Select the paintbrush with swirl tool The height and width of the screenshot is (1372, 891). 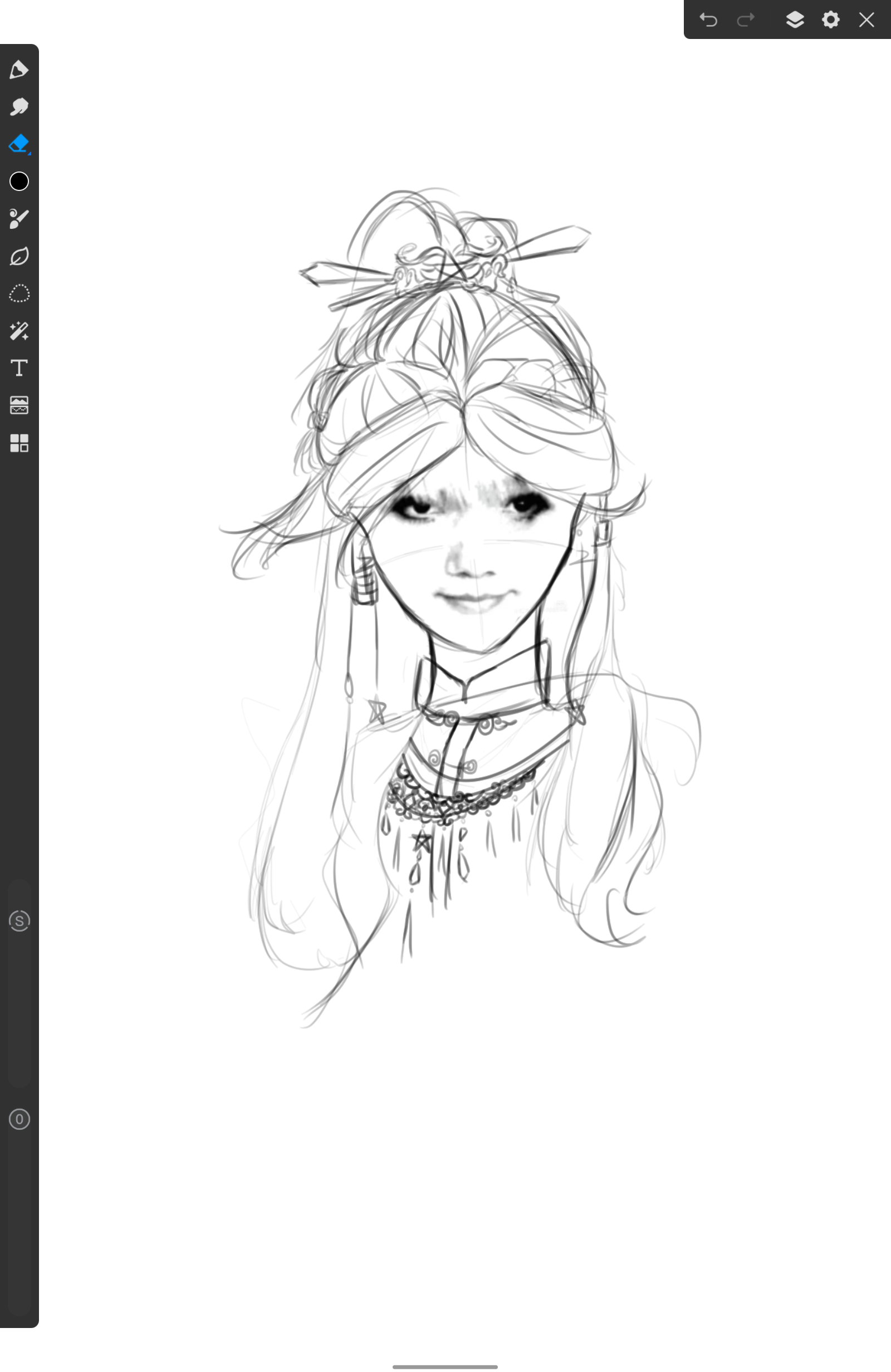click(x=19, y=219)
